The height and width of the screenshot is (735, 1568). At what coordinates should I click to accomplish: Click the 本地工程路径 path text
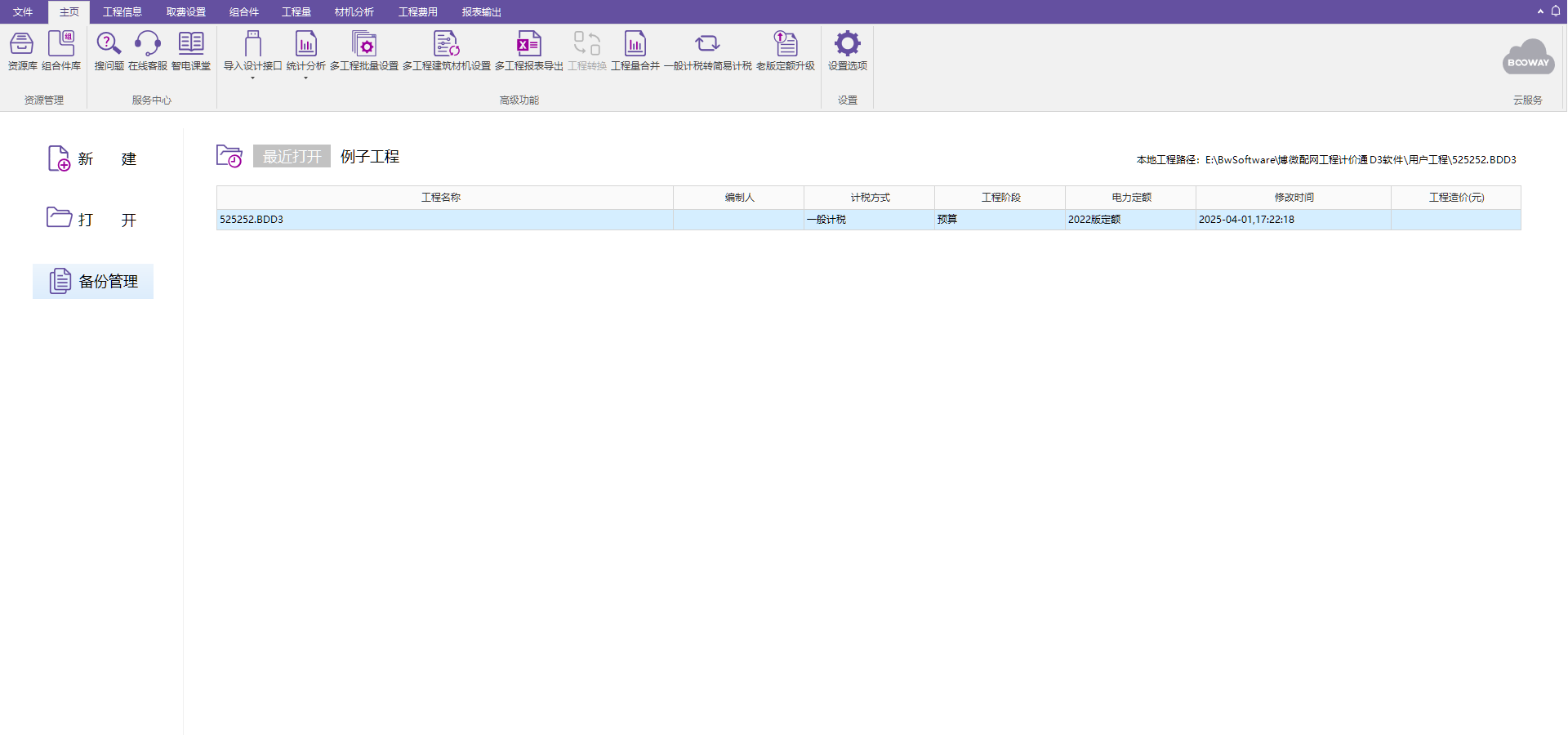1326,160
